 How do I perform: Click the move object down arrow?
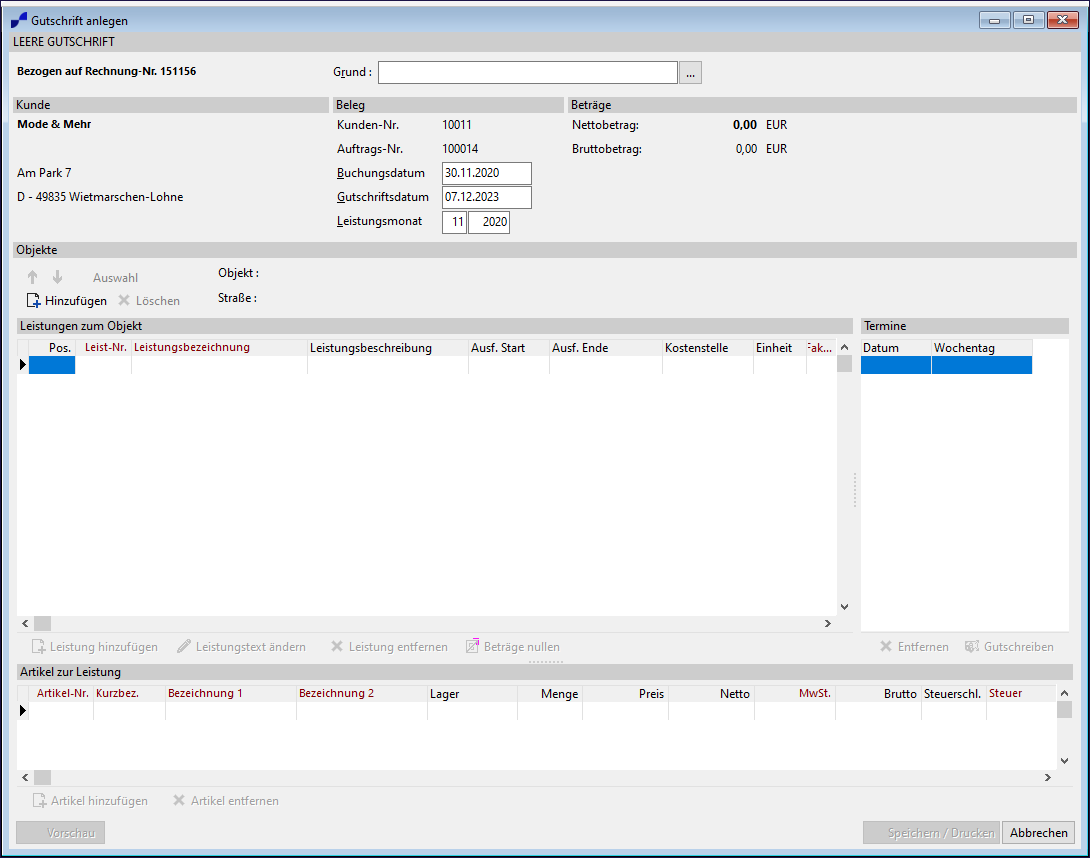click(x=57, y=277)
